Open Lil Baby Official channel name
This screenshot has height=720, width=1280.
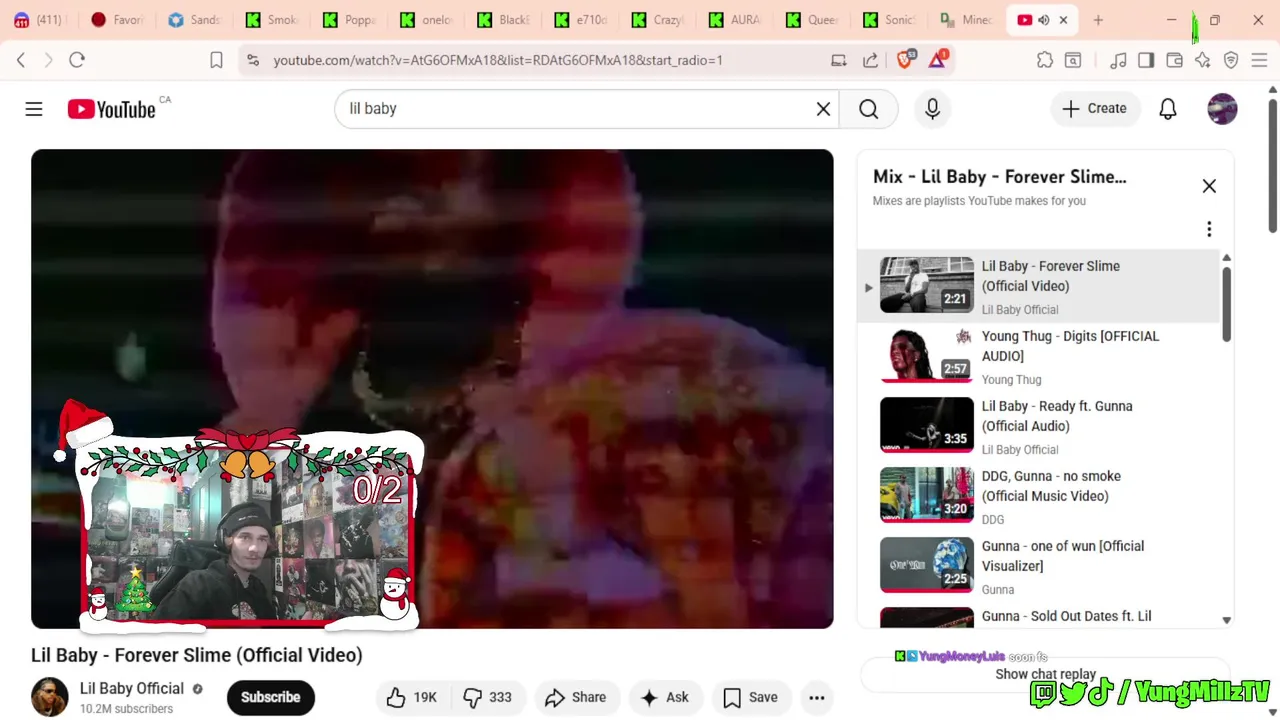[132, 689]
